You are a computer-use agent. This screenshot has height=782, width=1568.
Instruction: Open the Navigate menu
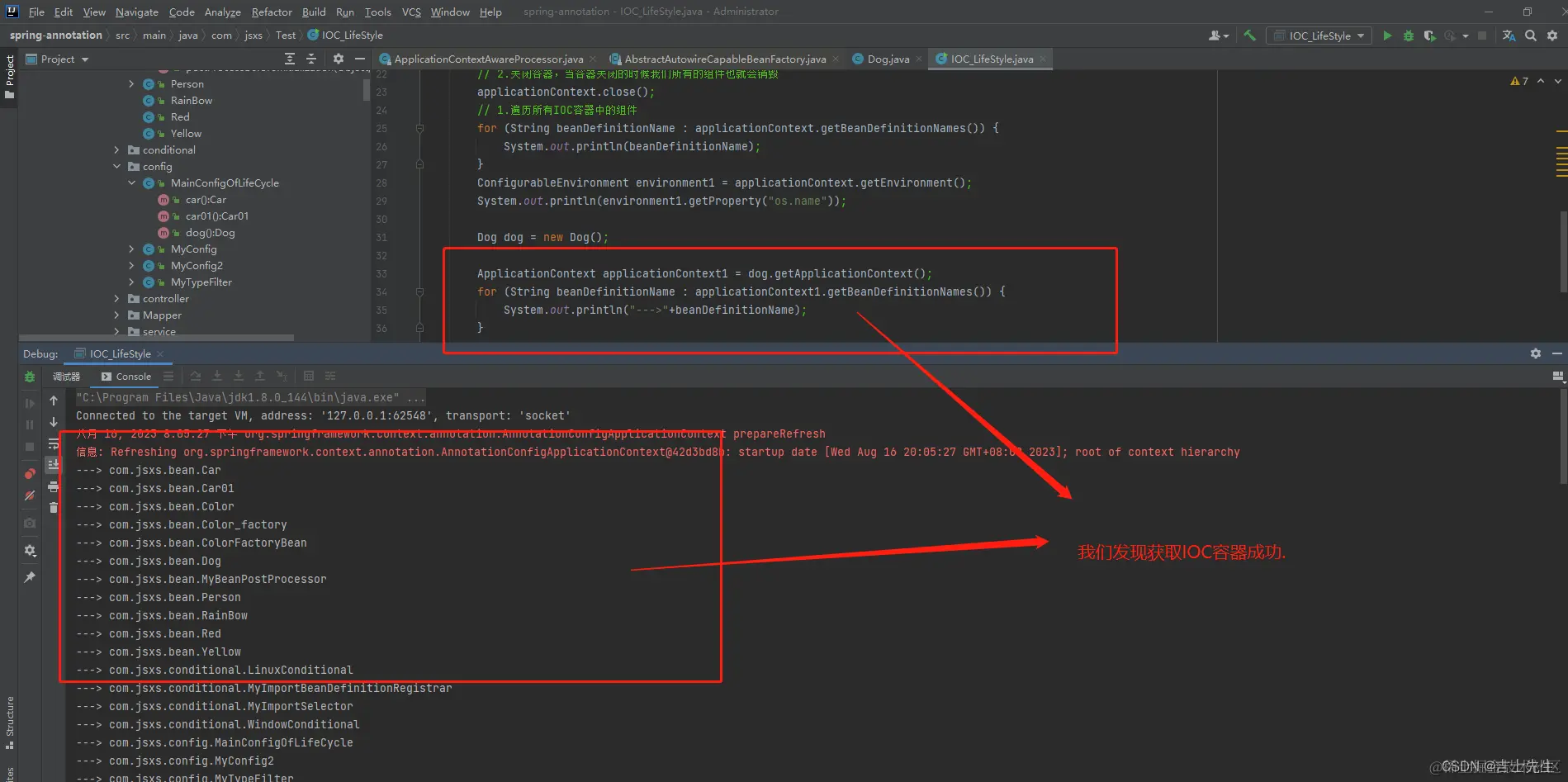tap(136, 12)
